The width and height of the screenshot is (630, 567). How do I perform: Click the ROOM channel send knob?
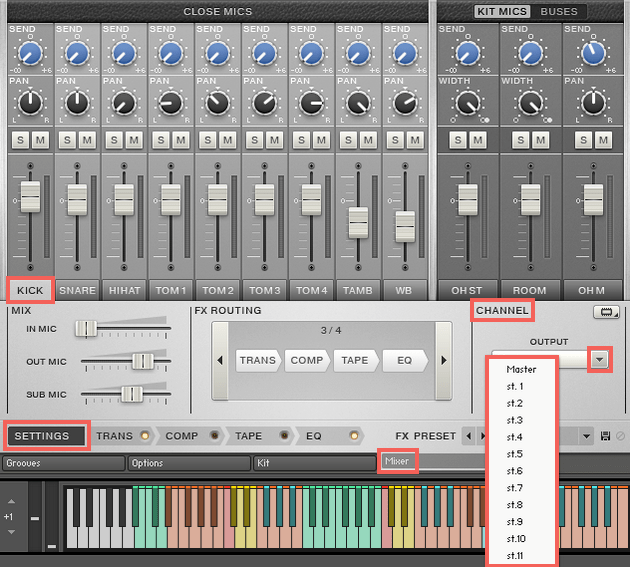530,53
